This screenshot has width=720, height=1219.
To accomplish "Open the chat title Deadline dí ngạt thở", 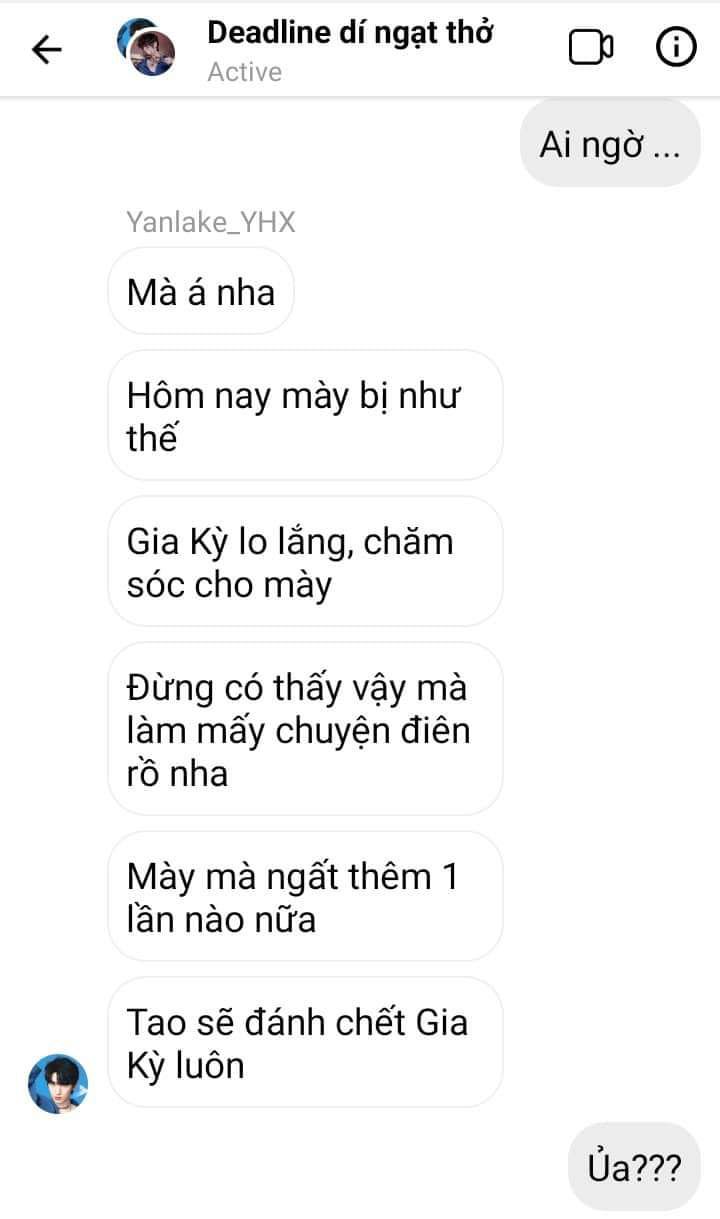I will click(x=350, y=32).
